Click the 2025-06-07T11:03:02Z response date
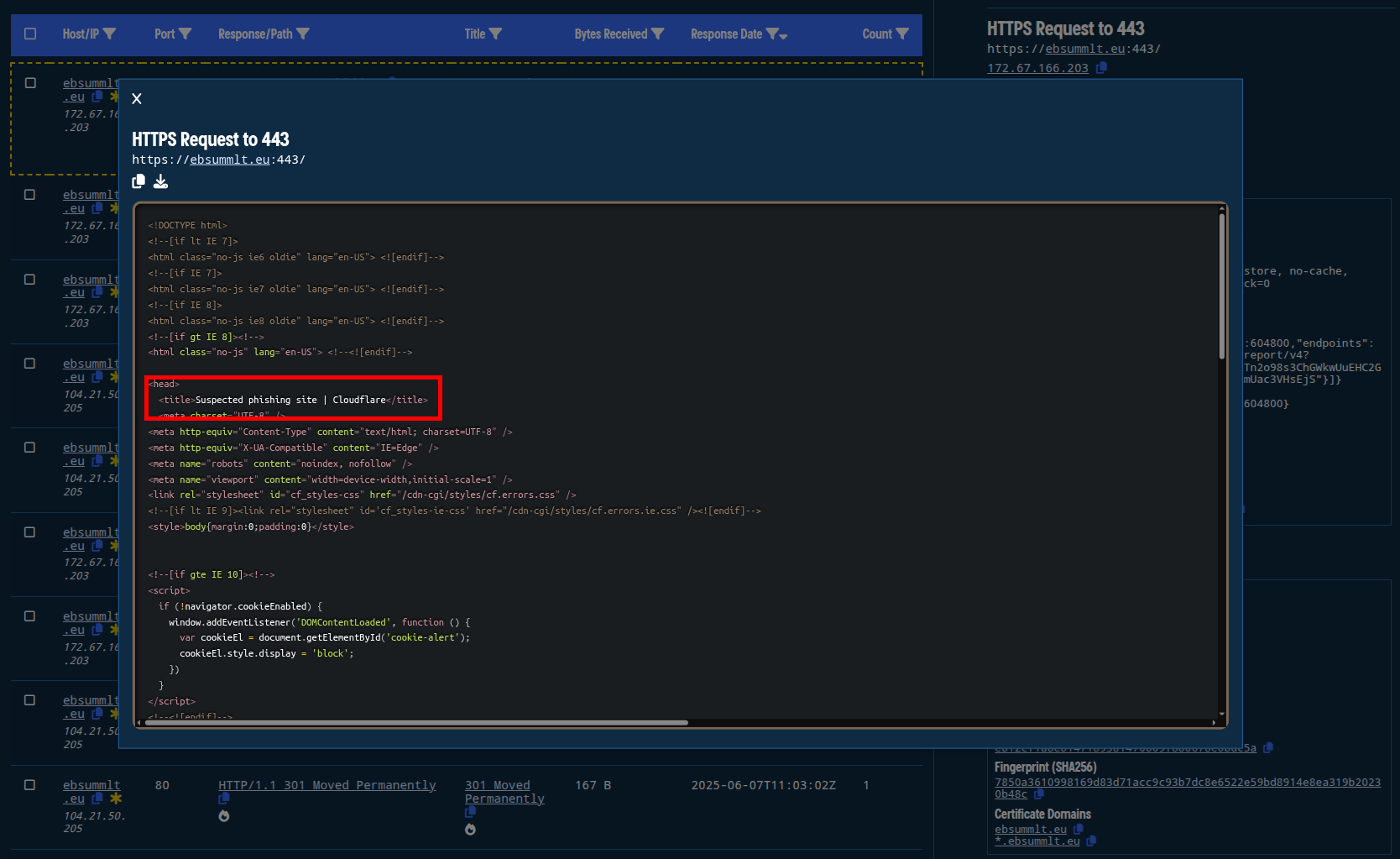This screenshot has height=859, width=1400. pos(764,785)
